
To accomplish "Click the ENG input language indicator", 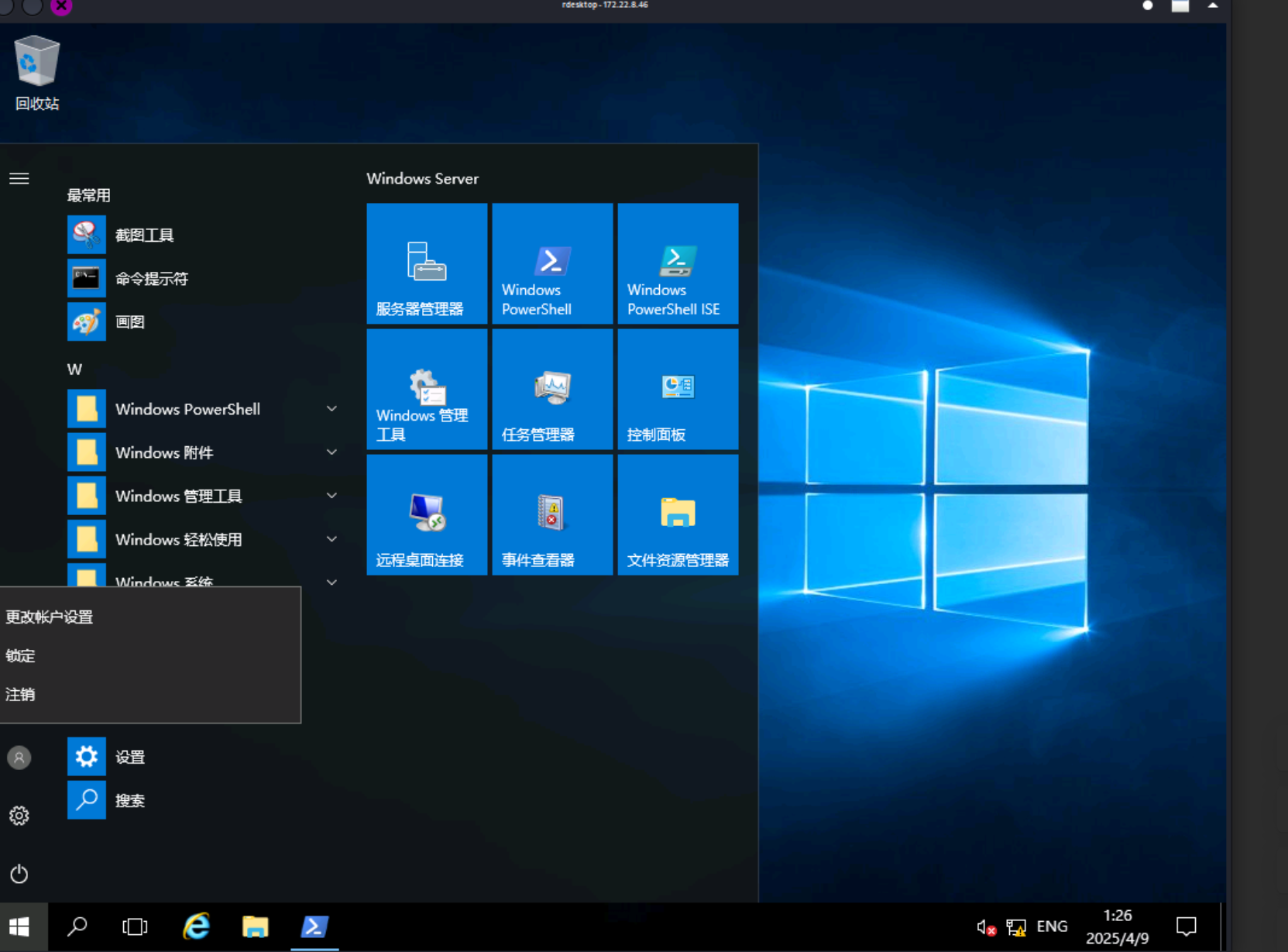I will pos(1052,926).
